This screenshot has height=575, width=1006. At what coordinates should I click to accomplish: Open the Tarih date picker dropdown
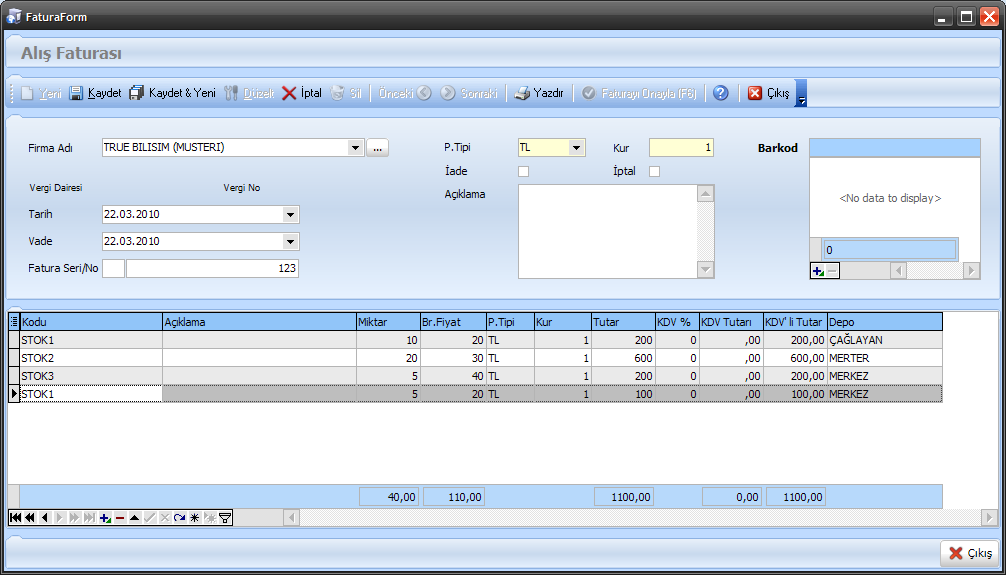tap(290, 214)
